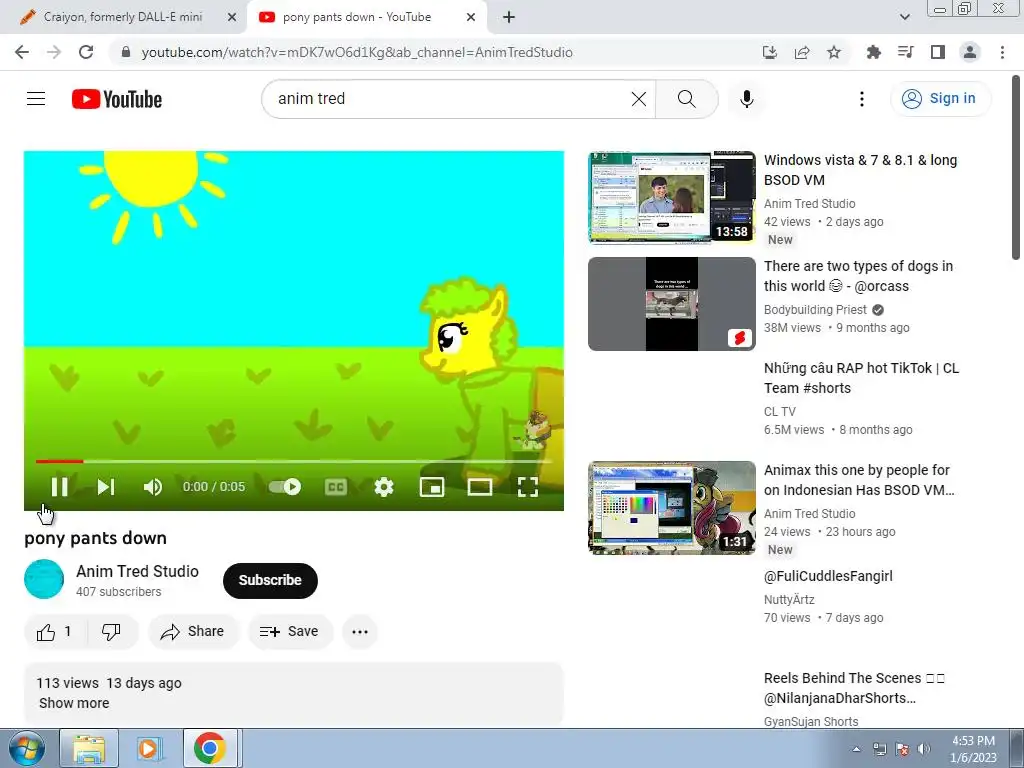
Task: Enter full screen with fullscreen icon
Action: pyautogui.click(x=528, y=487)
